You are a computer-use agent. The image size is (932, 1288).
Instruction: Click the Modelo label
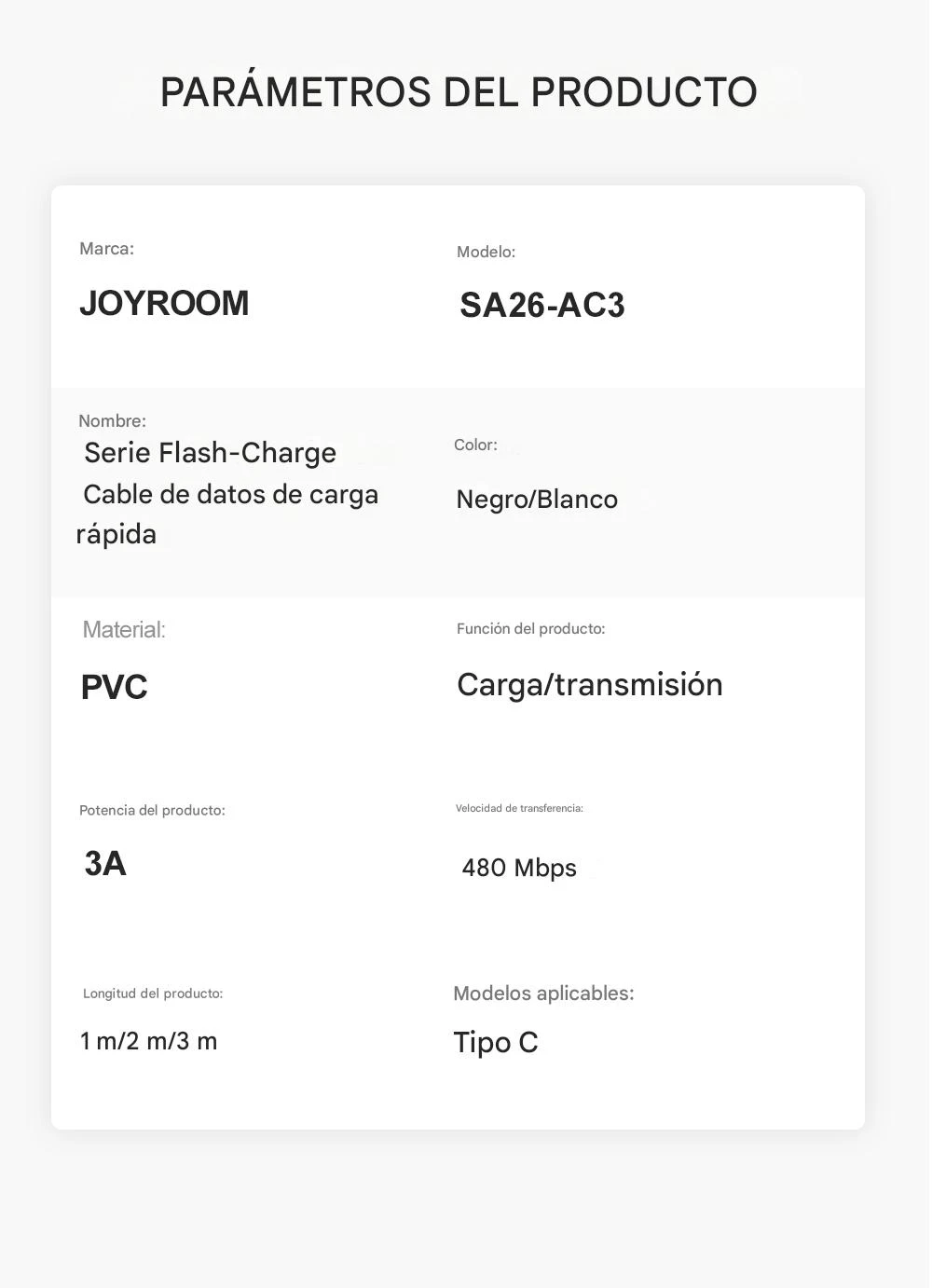click(486, 252)
